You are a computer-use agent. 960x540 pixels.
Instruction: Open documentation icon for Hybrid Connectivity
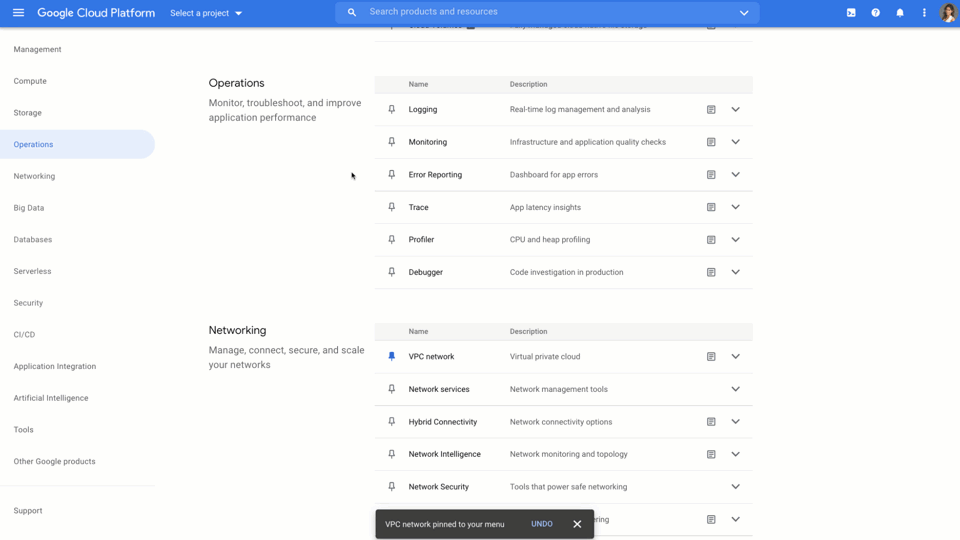pyautogui.click(x=711, y=422)
